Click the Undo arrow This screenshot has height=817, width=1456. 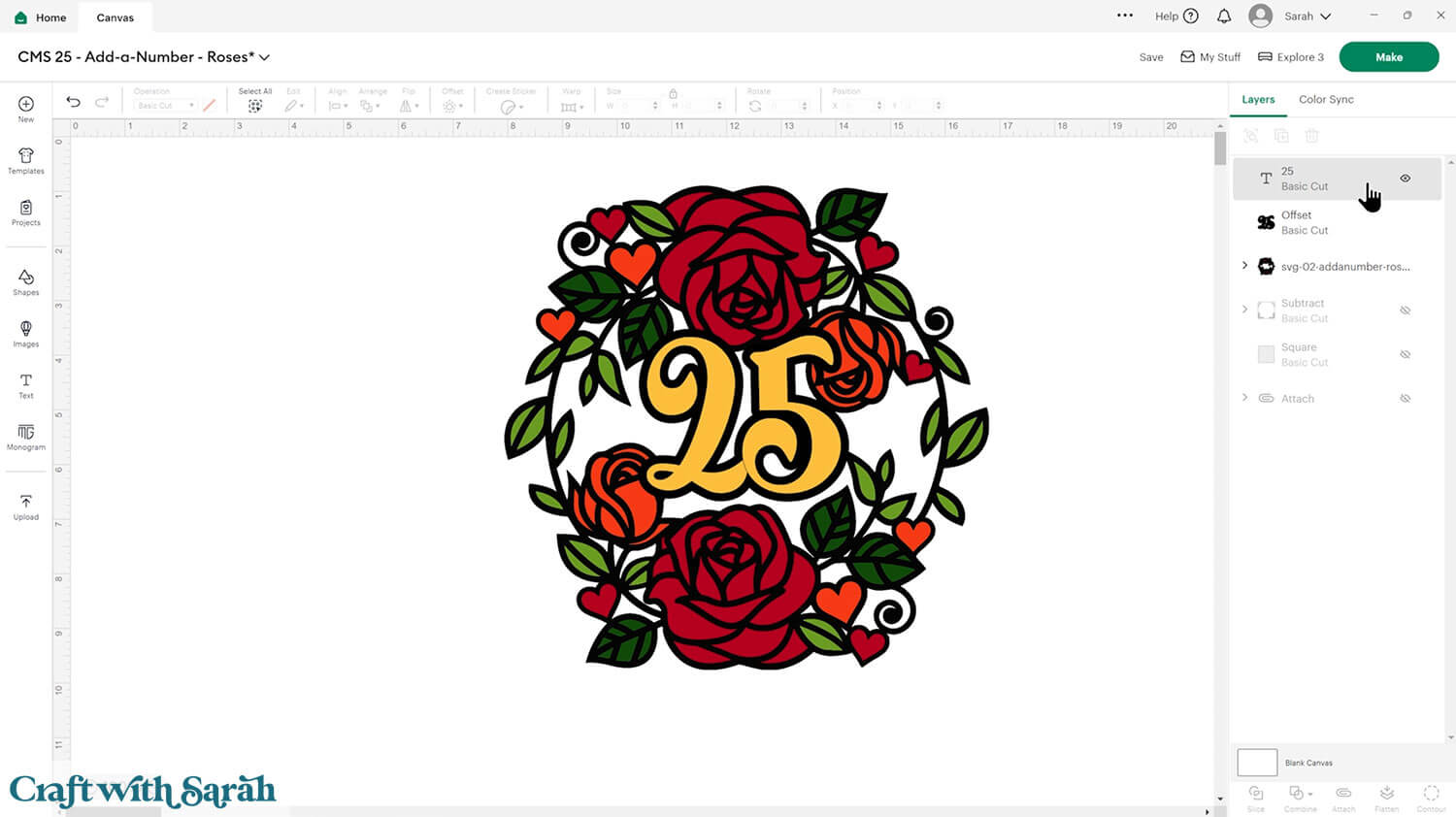[73, 102]
